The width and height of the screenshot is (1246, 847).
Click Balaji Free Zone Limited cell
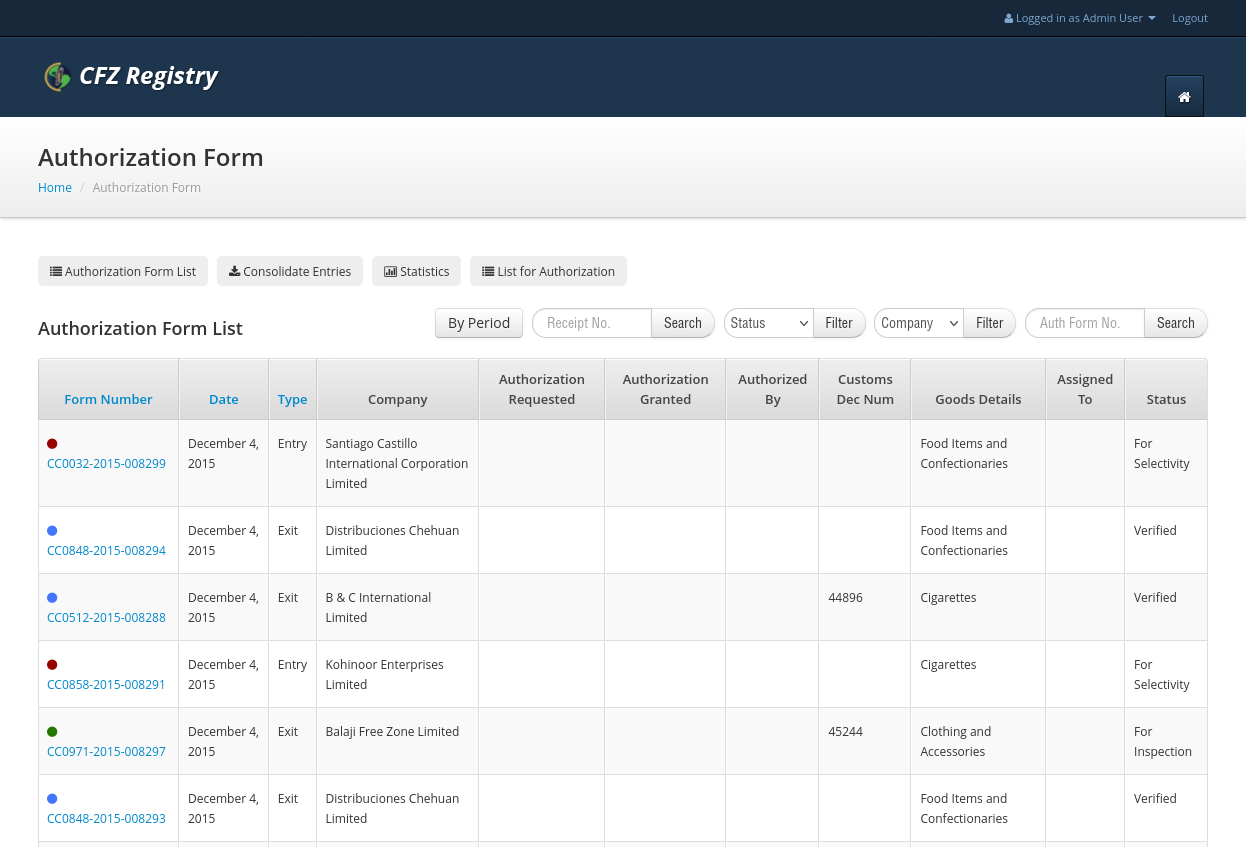pyautogui.click(x=397, y=741)
